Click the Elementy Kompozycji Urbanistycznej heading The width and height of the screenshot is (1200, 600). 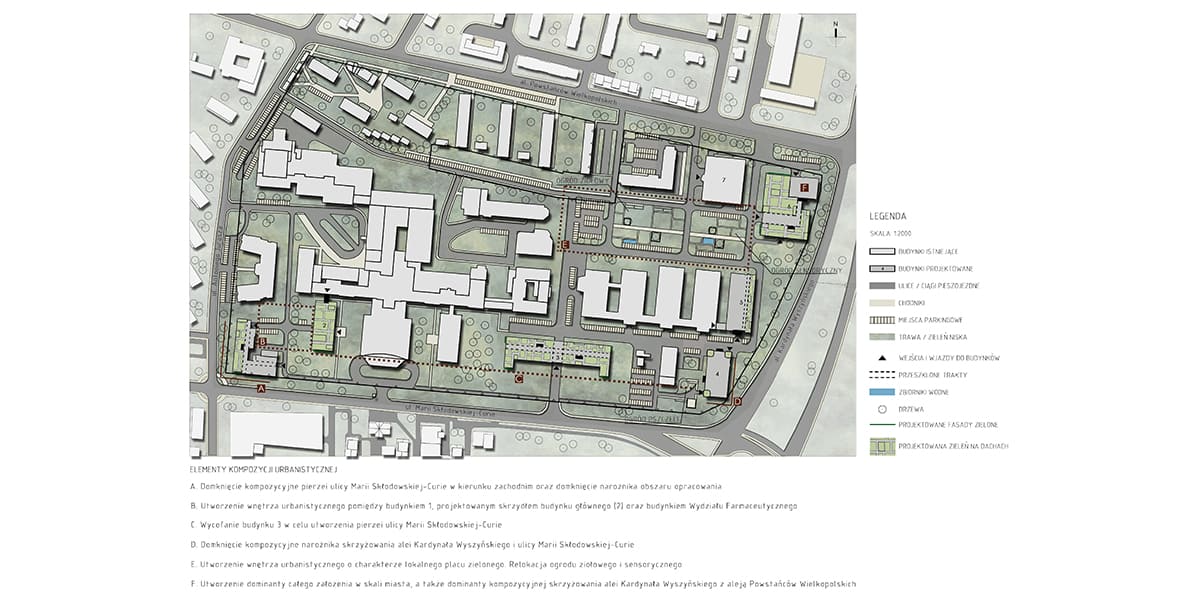coord(264,469)
